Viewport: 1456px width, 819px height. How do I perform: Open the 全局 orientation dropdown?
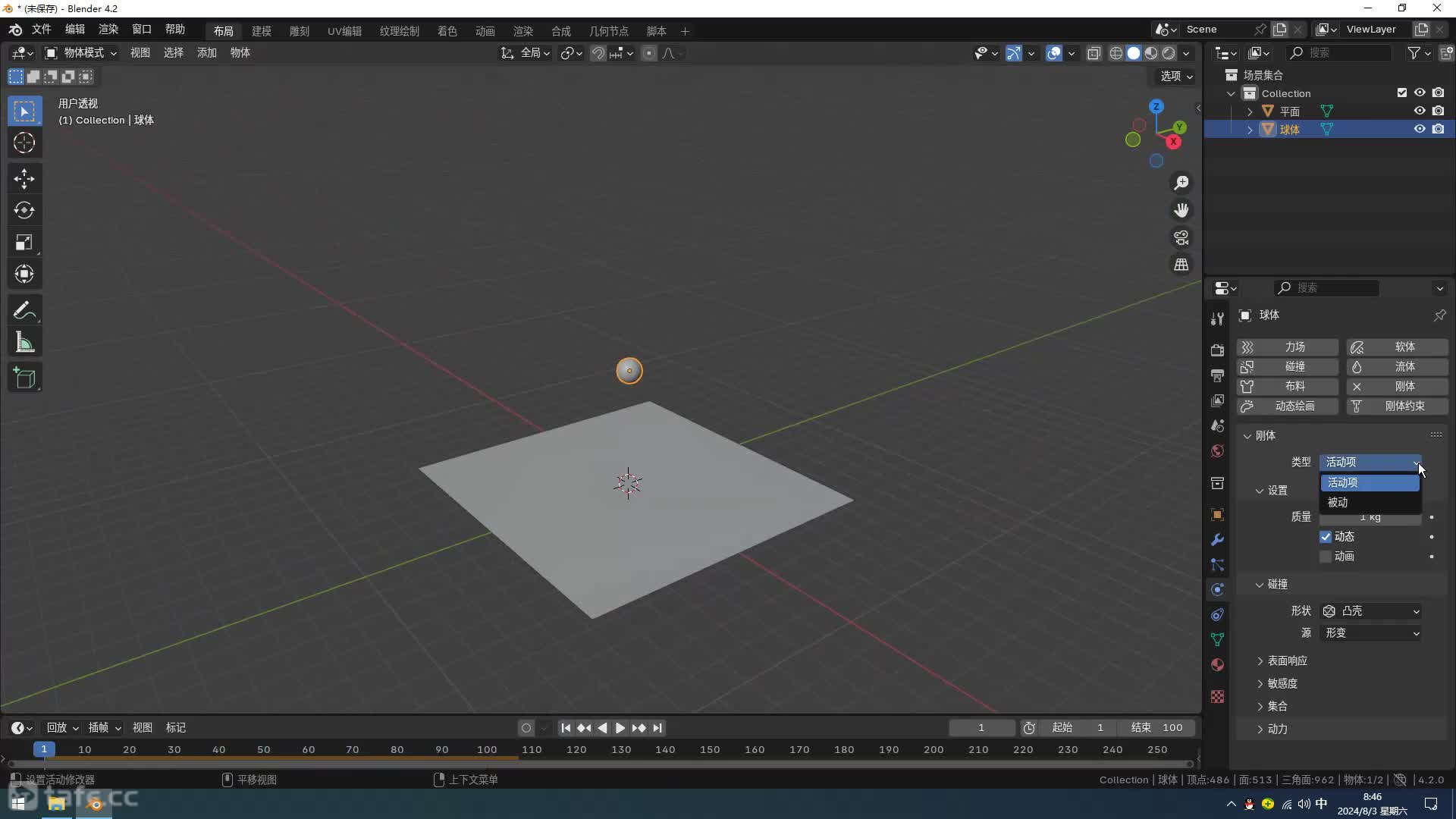click(x=526, y=53)
